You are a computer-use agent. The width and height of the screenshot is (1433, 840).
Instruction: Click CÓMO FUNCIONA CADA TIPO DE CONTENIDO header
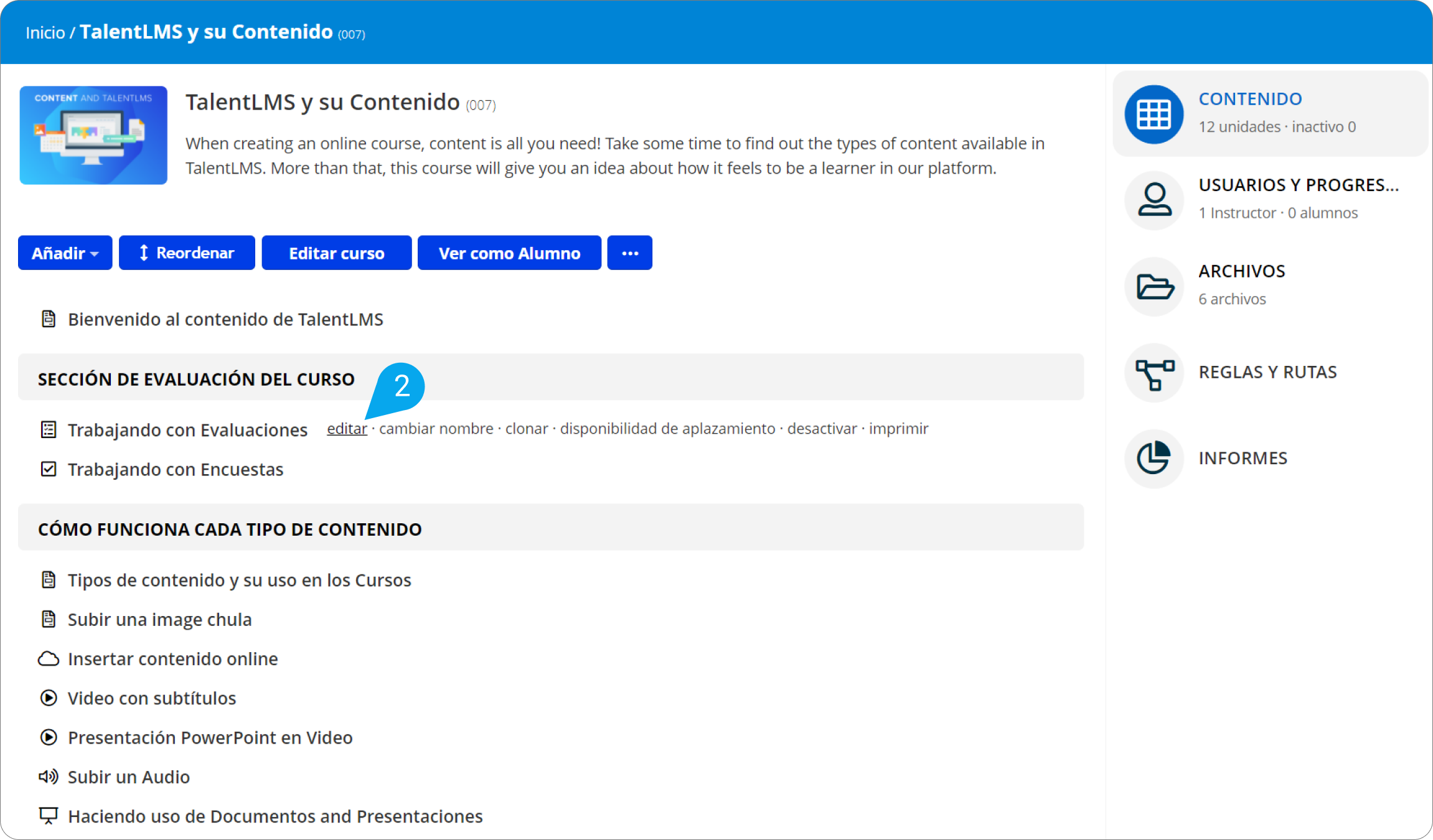(x=551, y=527)
